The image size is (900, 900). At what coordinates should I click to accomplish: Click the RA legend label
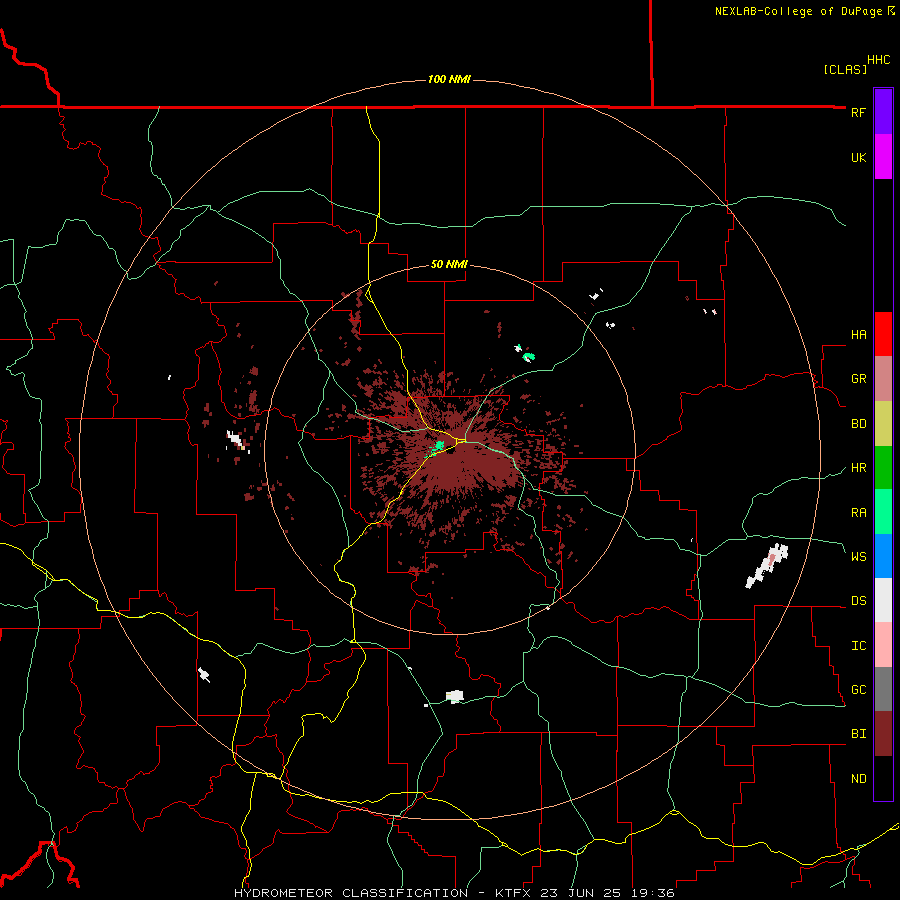coord(858,512)
